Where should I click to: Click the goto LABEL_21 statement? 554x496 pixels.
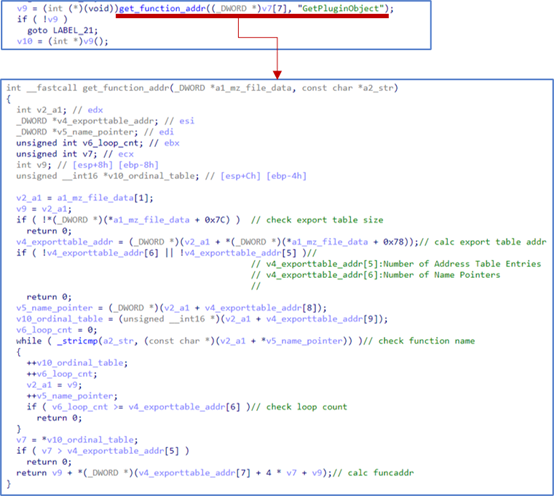(63, 30)
